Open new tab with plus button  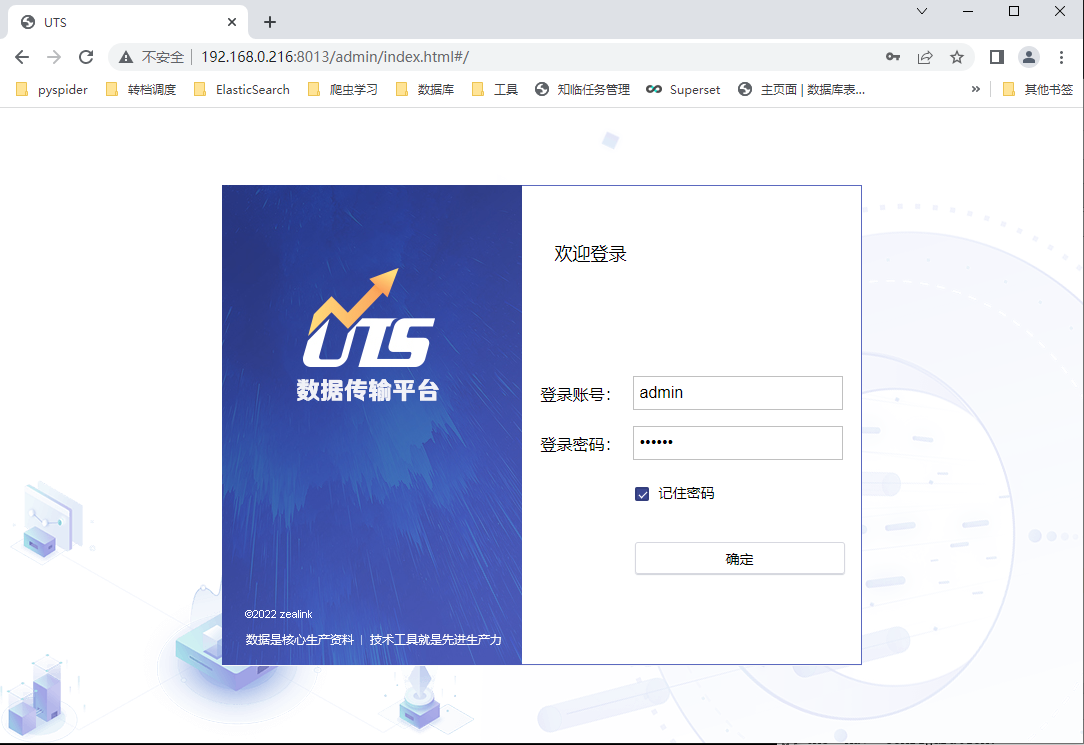point(269,22)
